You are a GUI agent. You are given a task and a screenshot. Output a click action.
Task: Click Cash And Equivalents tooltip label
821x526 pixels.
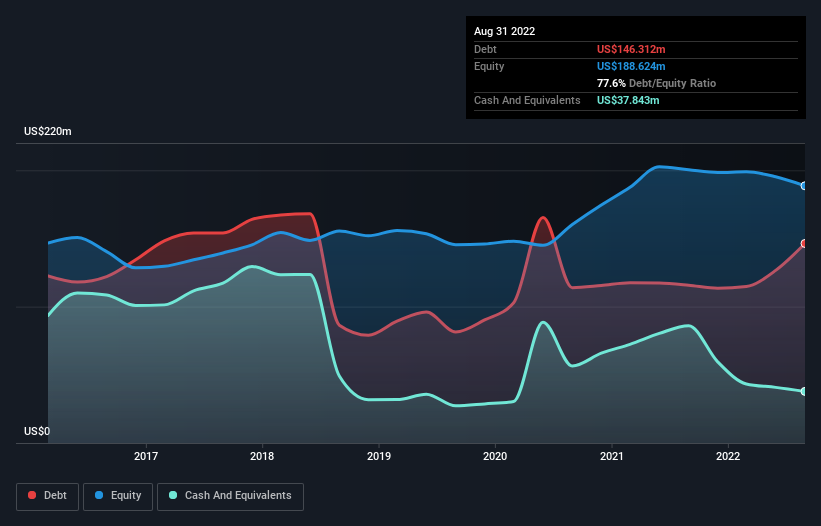[x=527, y=100]
